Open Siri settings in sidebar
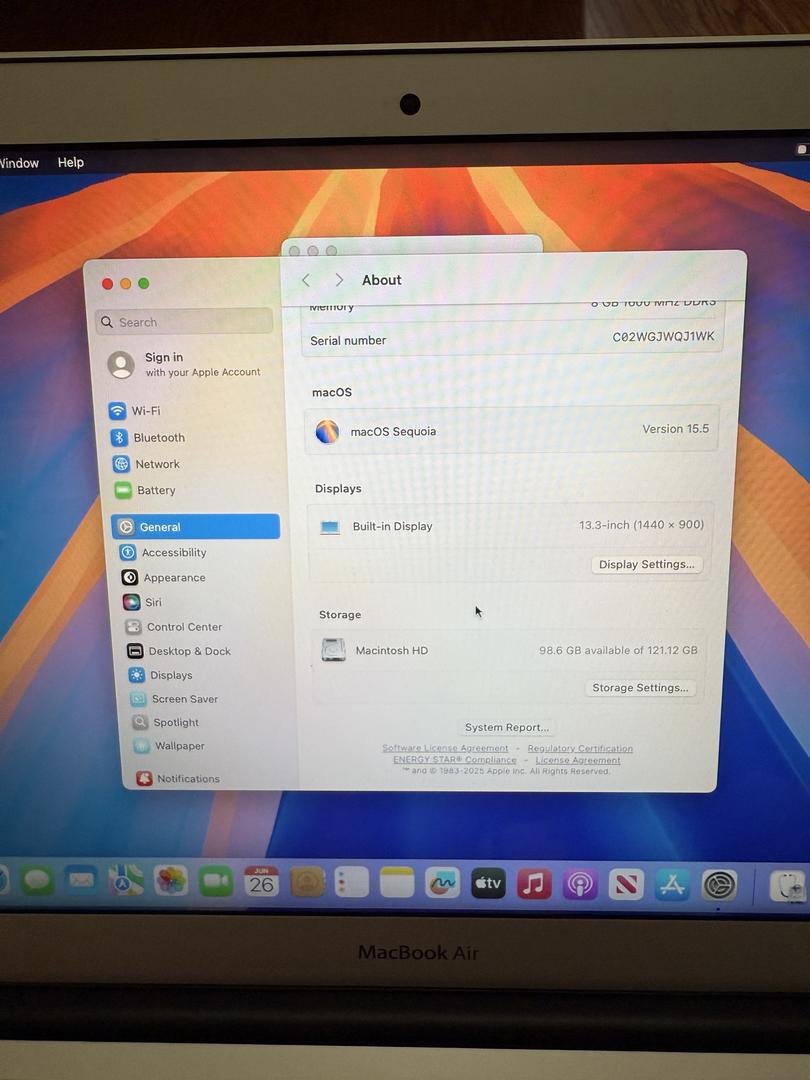Viewport: 810px width, 1080px height. click(153, 602)
